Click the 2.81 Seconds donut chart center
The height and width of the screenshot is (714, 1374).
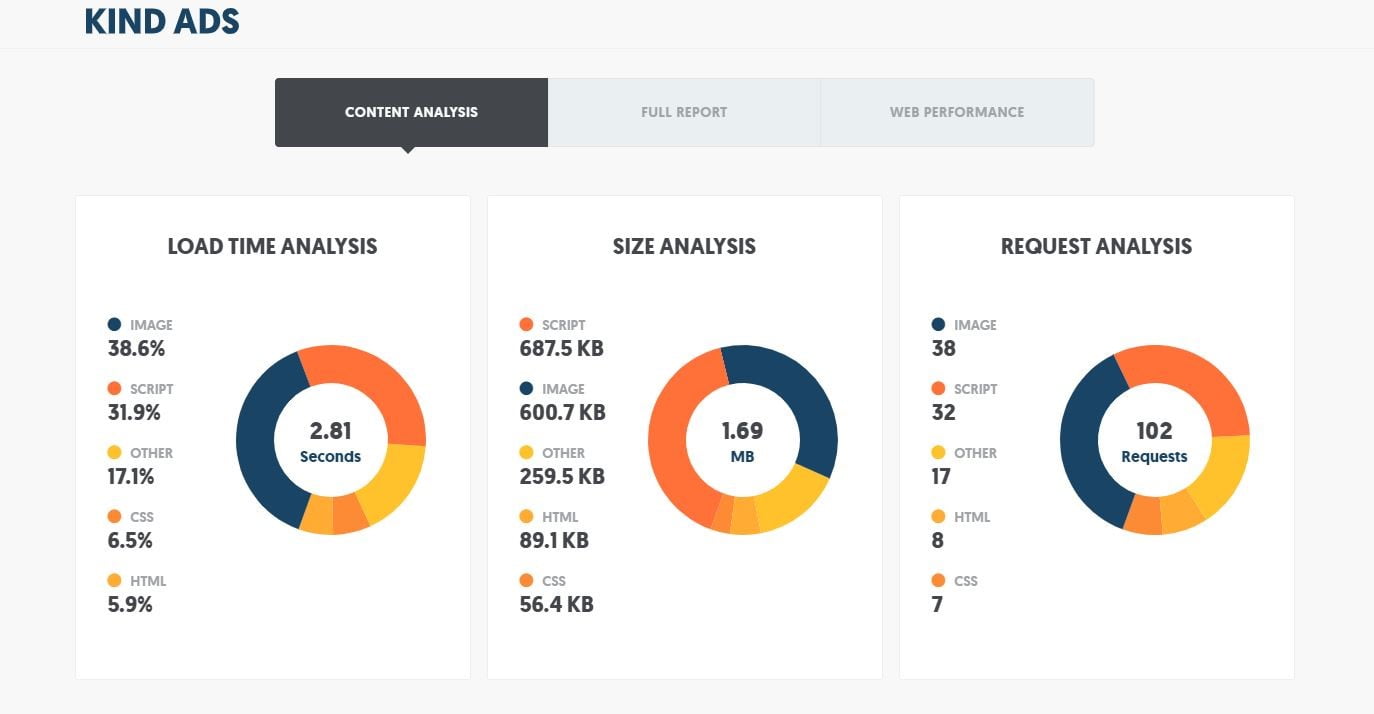pos(330,441)
